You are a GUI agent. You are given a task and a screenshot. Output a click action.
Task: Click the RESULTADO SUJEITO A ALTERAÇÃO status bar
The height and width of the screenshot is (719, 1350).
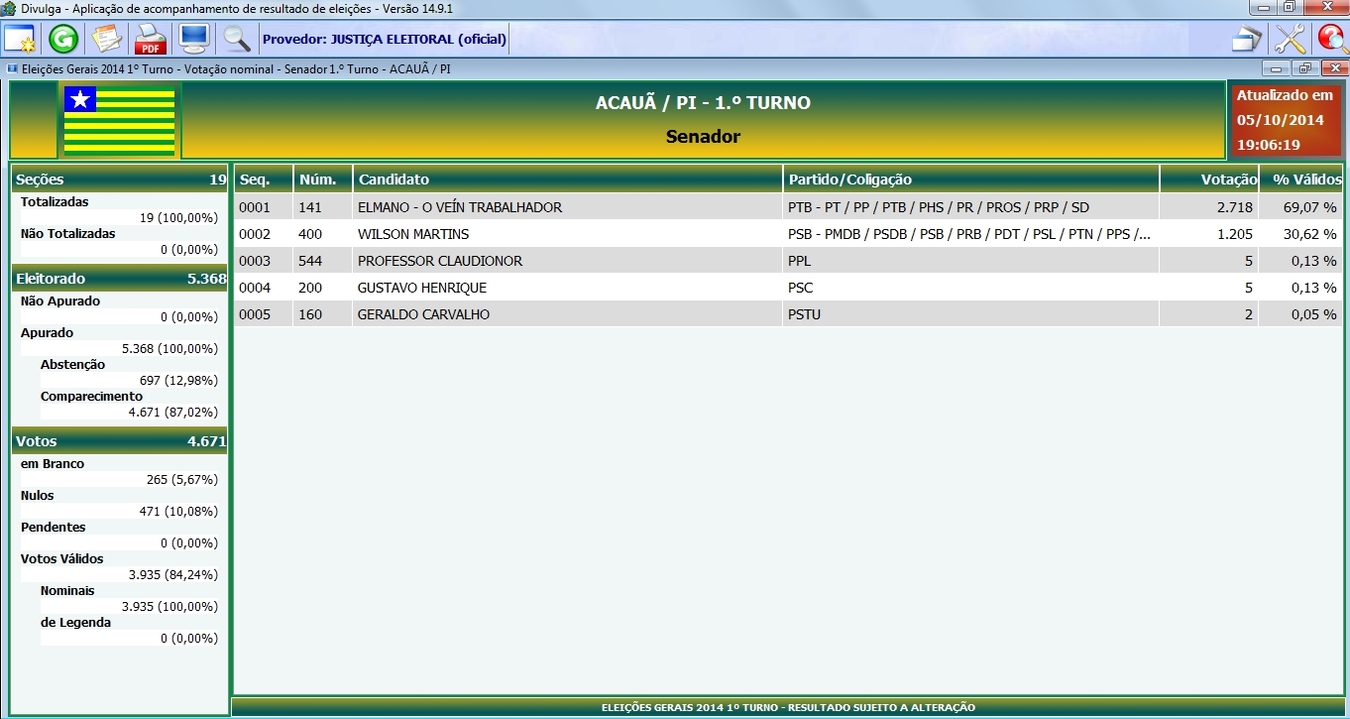788,707
